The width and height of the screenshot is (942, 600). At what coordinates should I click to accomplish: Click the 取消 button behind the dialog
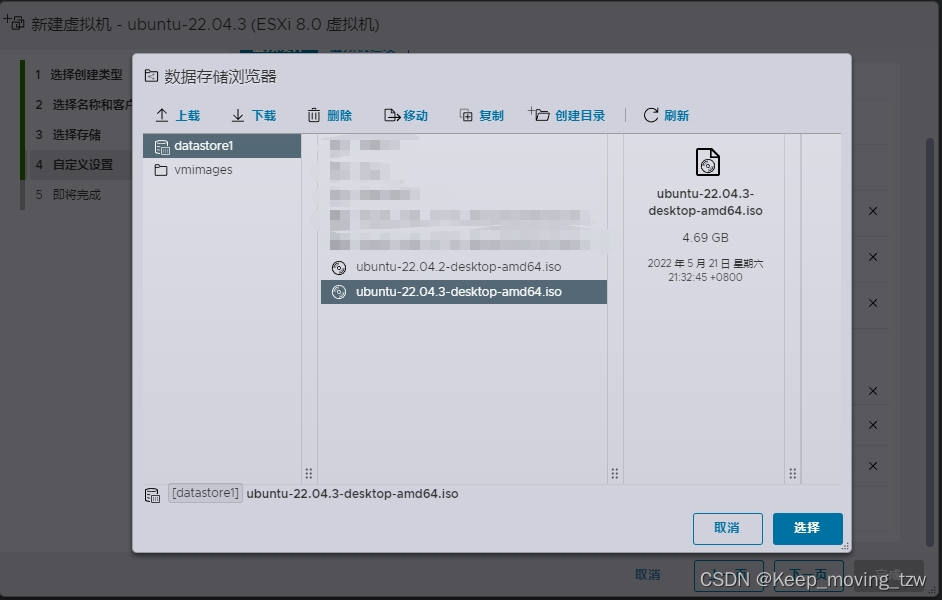coord(647,575)
